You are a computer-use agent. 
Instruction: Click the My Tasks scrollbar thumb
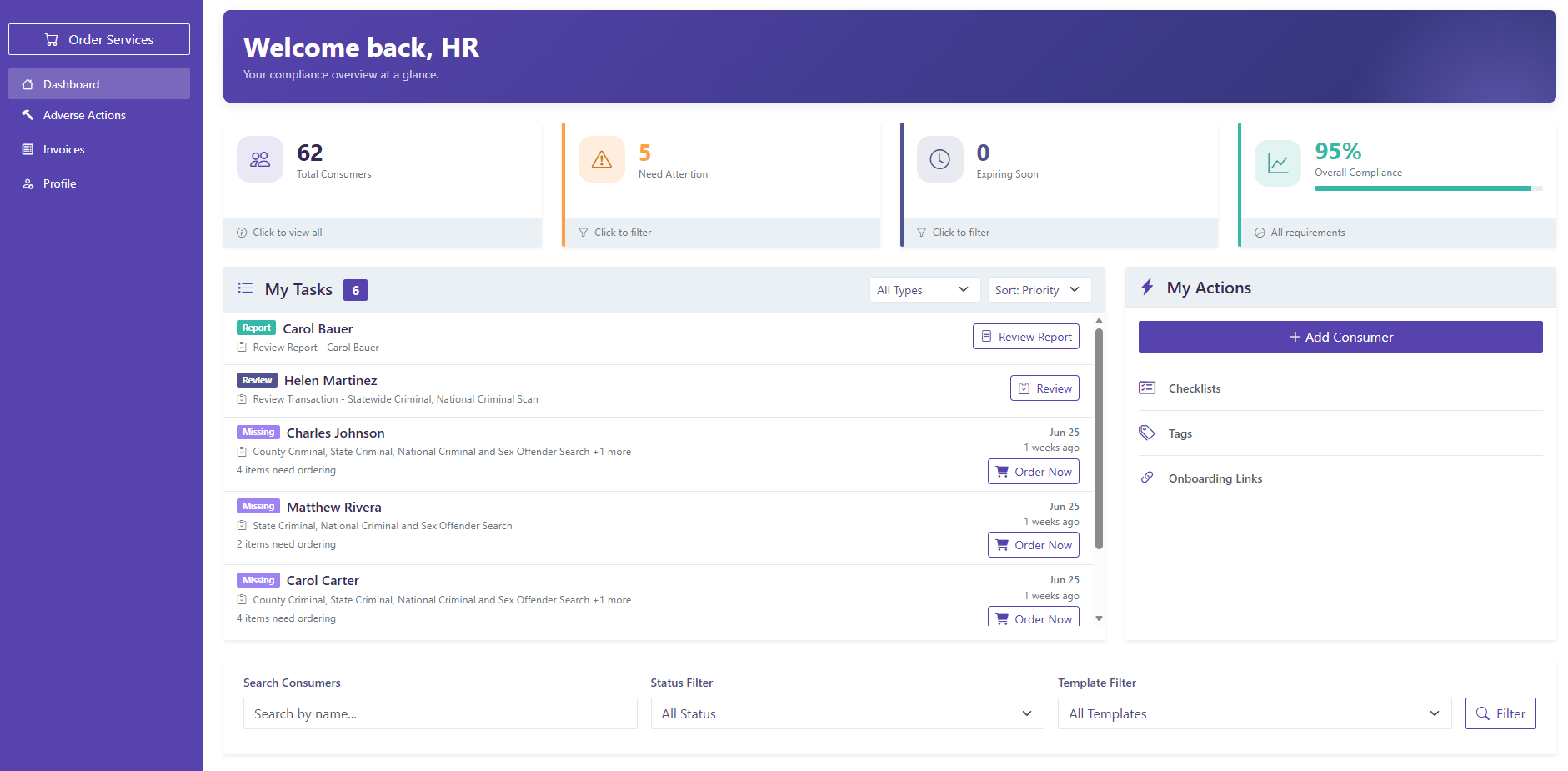pos(1099,439)
